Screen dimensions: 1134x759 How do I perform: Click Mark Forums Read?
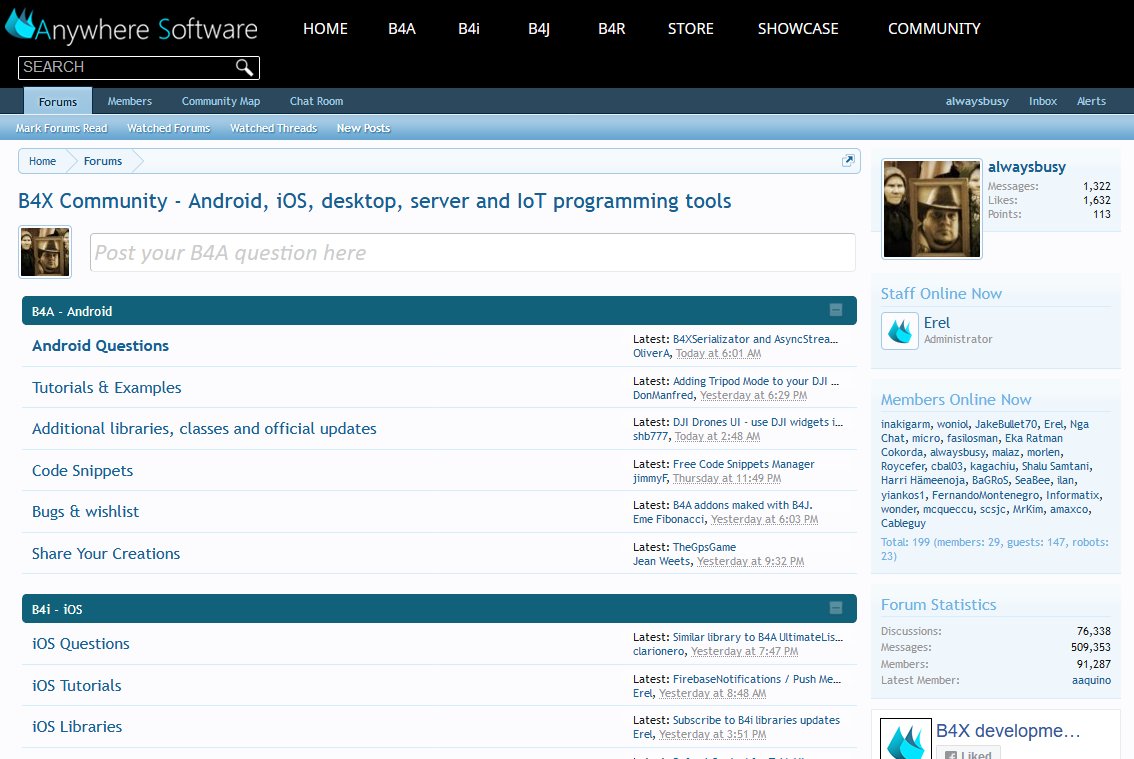click(61, 128)
